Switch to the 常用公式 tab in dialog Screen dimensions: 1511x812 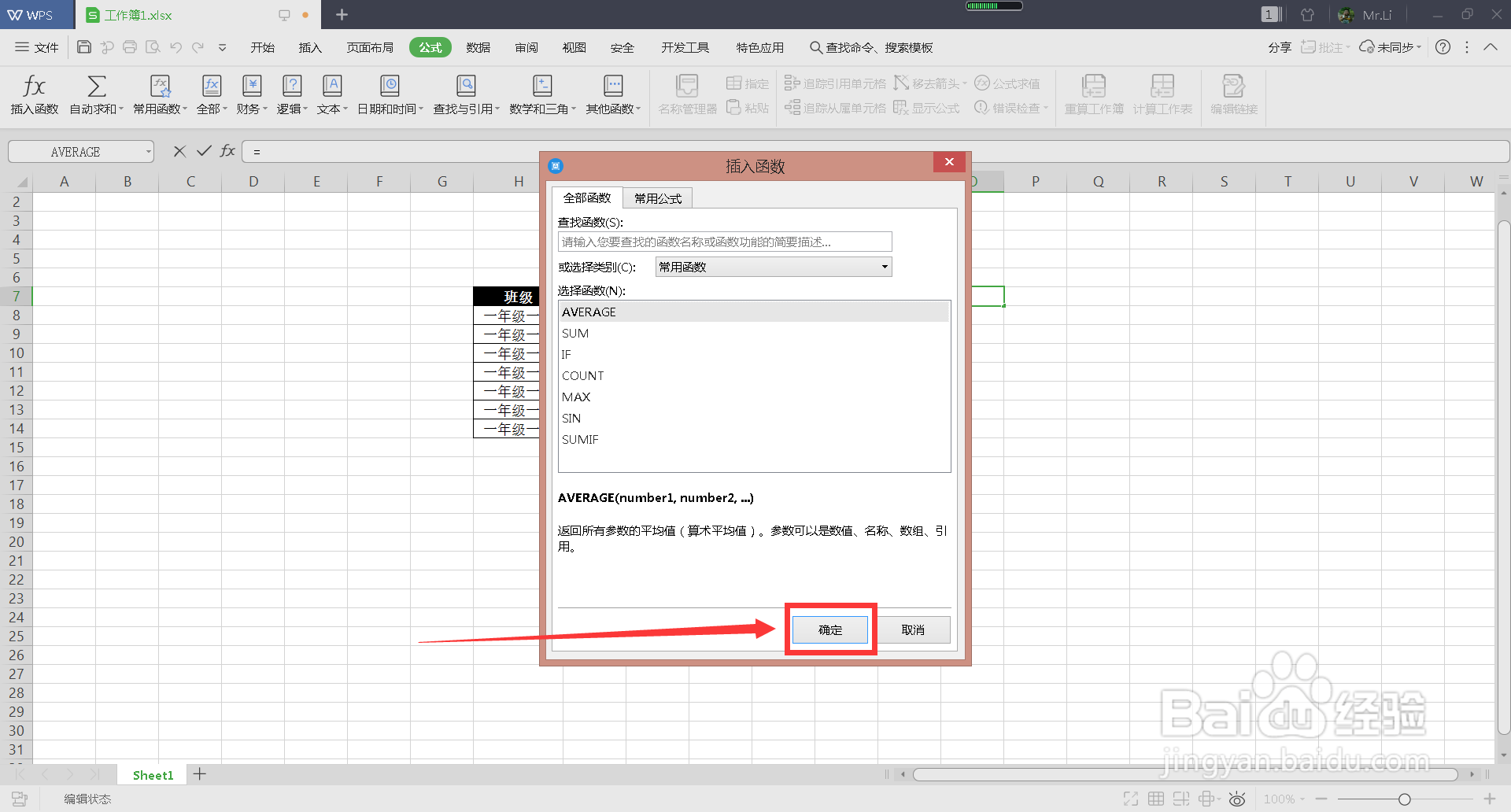tap(658, 198)
